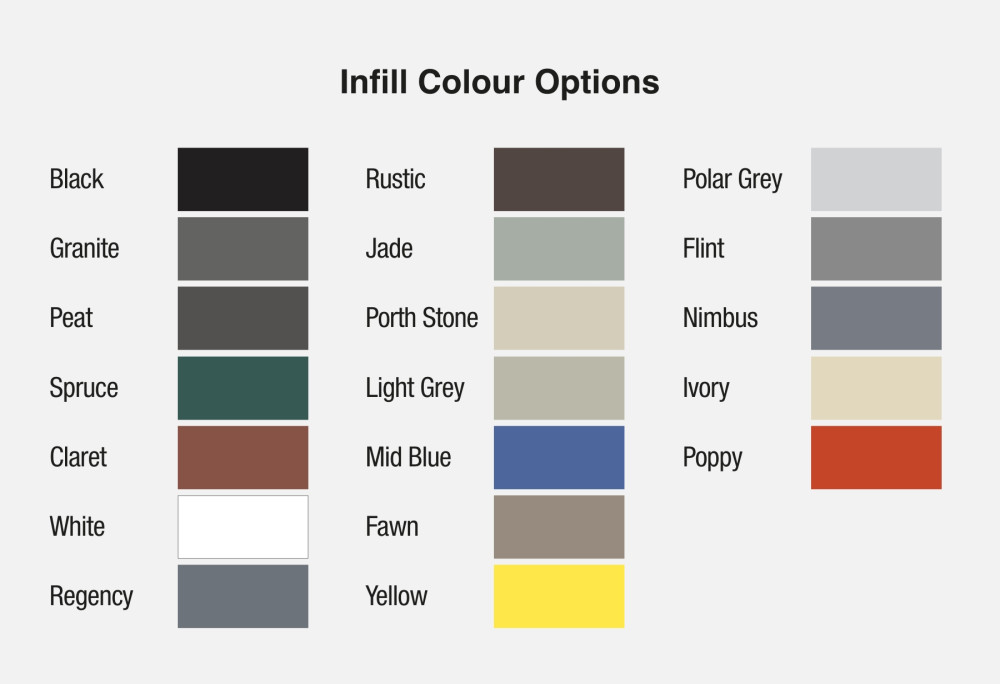Choose the Yellow infill swatch
1000x684 pixels.
point(559,596)
